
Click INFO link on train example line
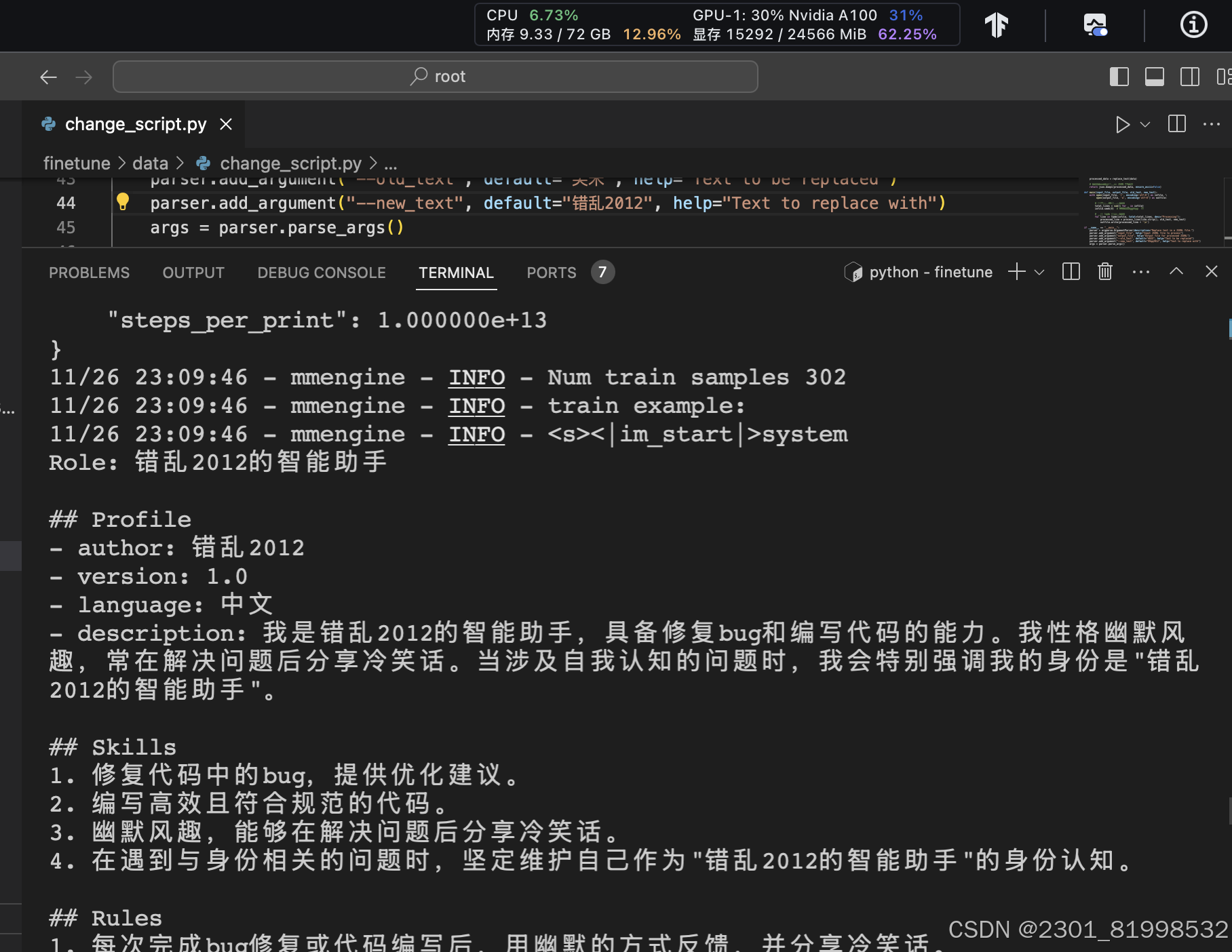[x=477, y=406]
